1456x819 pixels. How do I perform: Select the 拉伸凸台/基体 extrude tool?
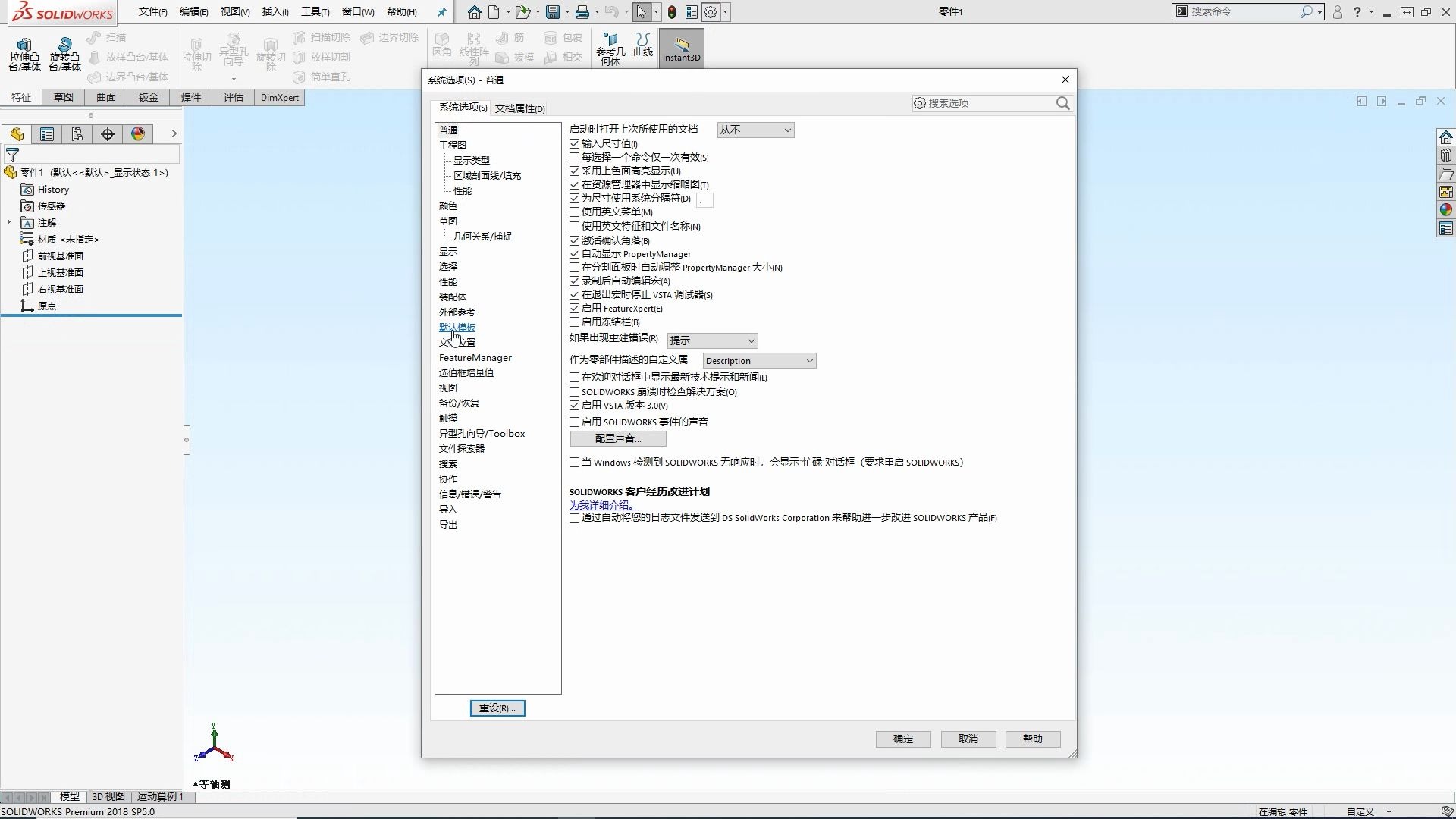pos(24,55)
